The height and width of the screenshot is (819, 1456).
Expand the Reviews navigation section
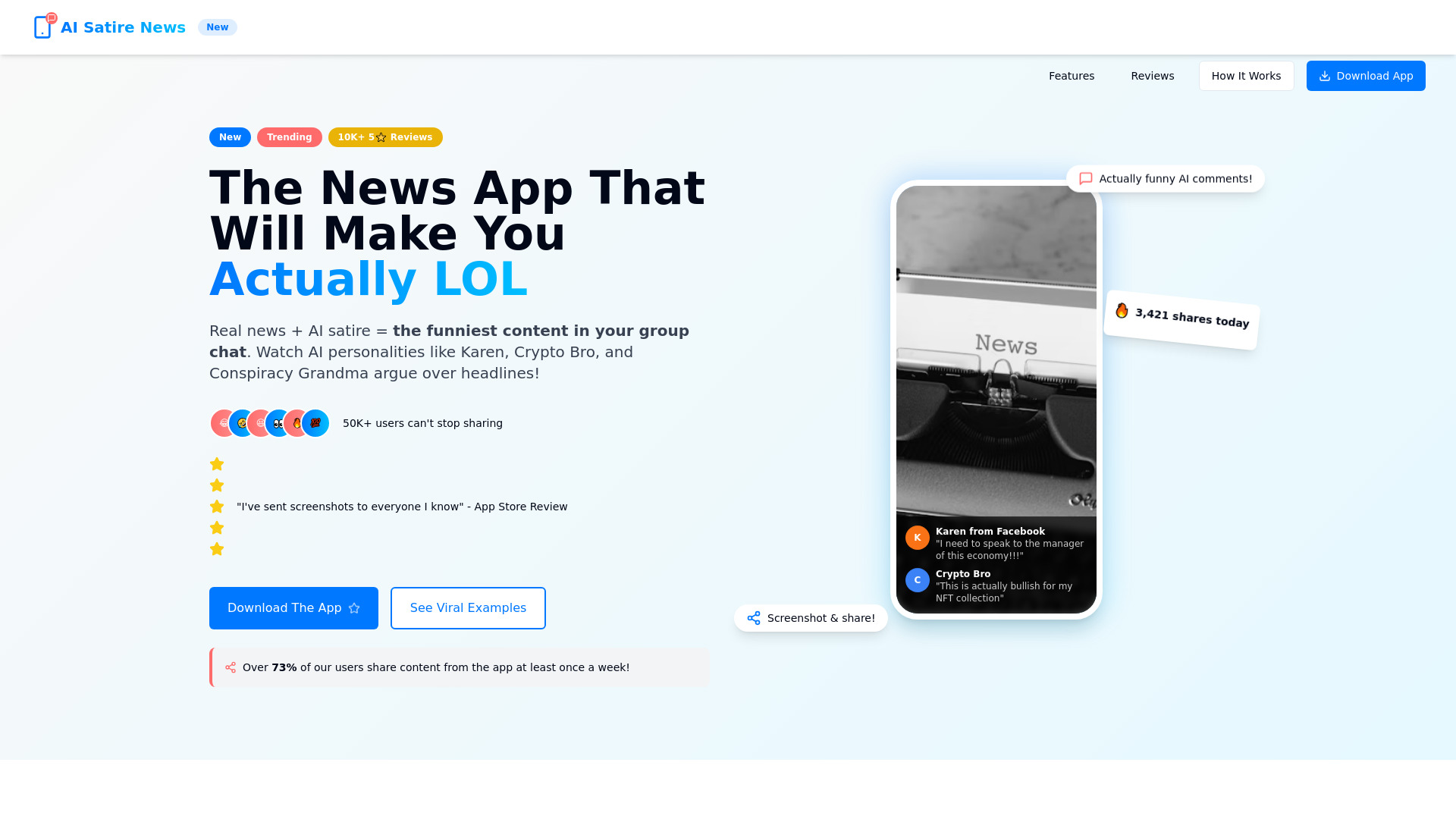pos(1152,76)
